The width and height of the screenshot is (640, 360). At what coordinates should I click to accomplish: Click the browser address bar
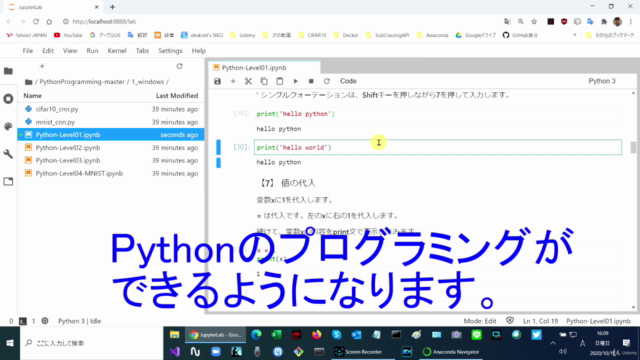point(282,22)
